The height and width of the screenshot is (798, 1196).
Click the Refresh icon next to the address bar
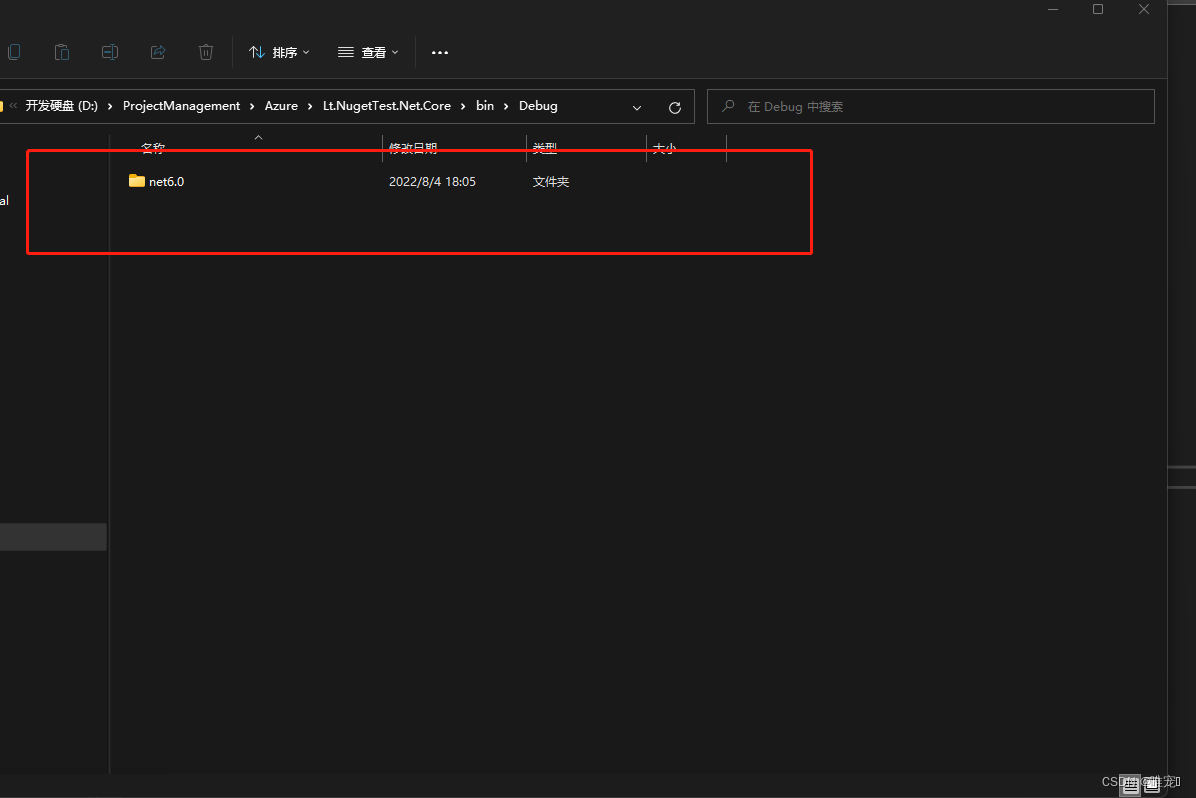click(674, 107)
